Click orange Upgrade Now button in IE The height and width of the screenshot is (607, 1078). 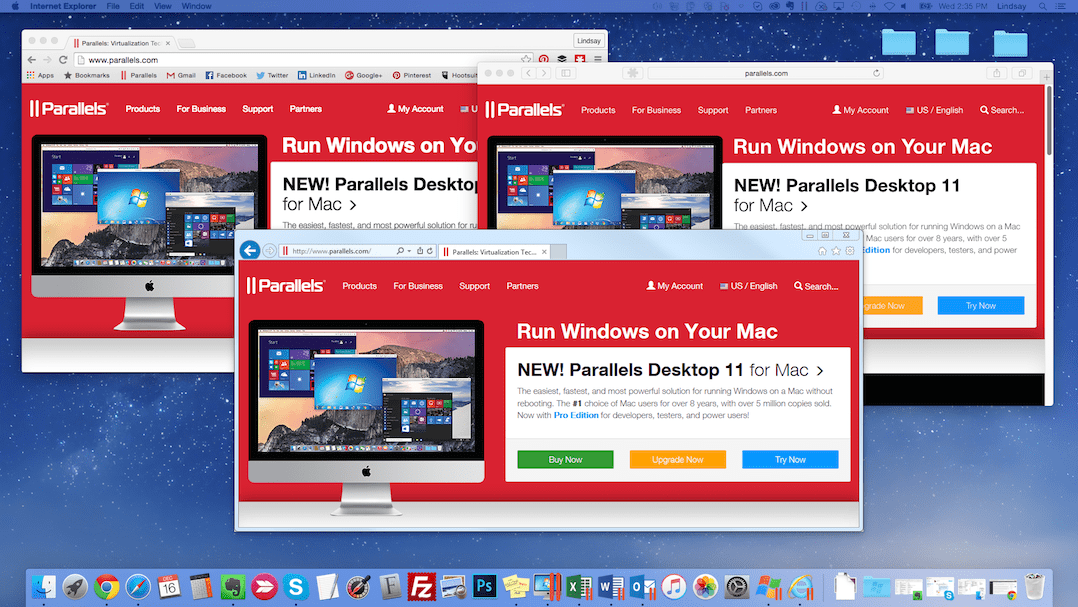[677, 459]
